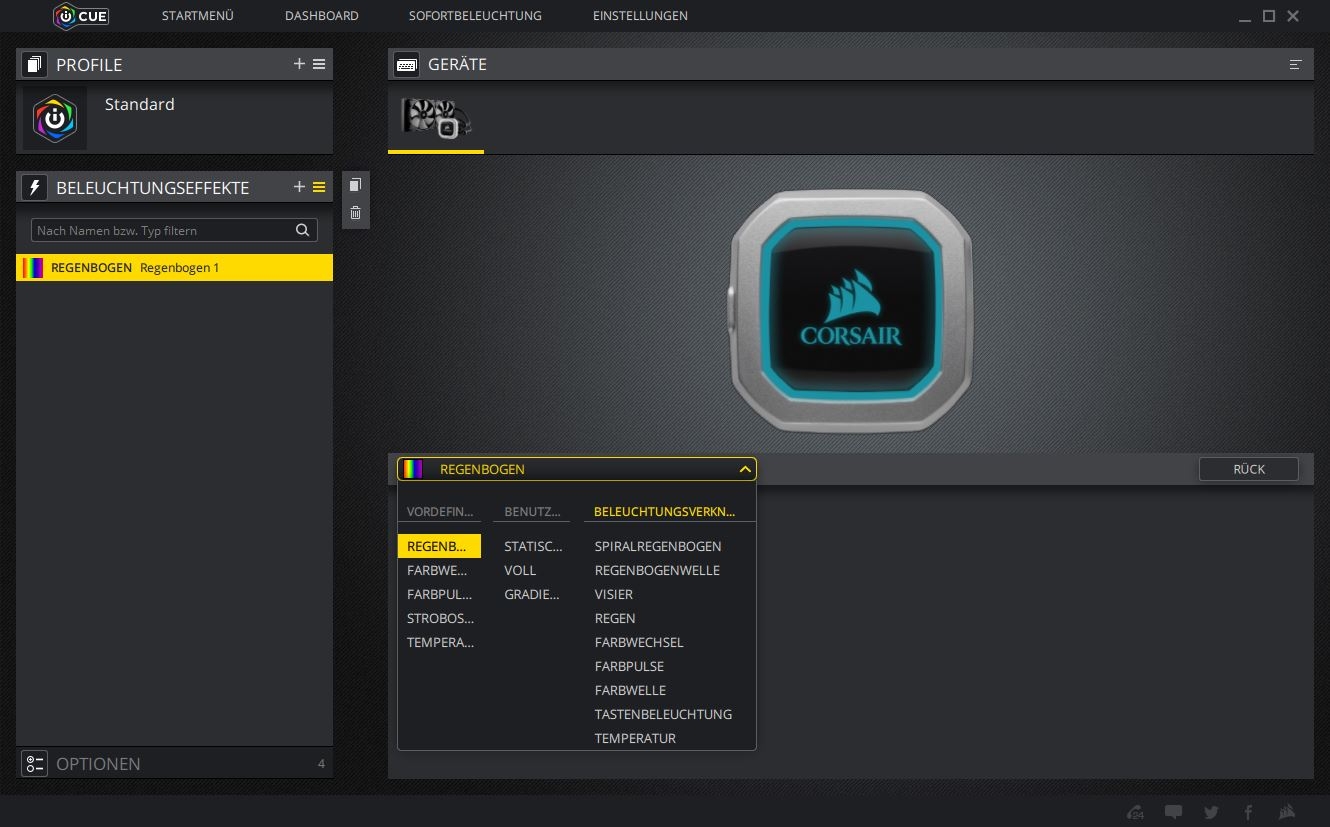
Task: Select TEMPERATUR lighting link effect
Action: point(635,738)
